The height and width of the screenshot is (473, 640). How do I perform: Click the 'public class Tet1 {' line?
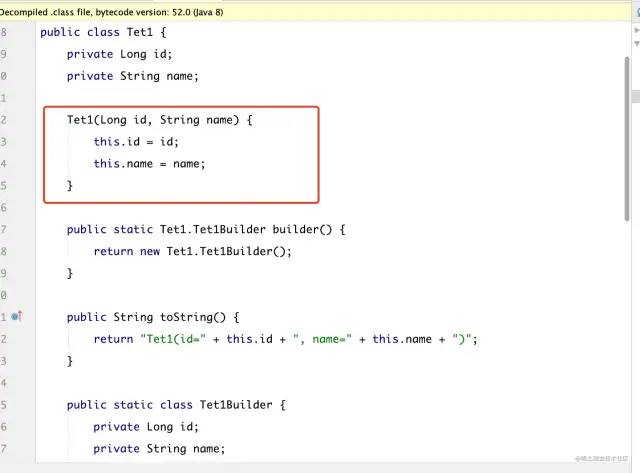click(x=103, y=32)
